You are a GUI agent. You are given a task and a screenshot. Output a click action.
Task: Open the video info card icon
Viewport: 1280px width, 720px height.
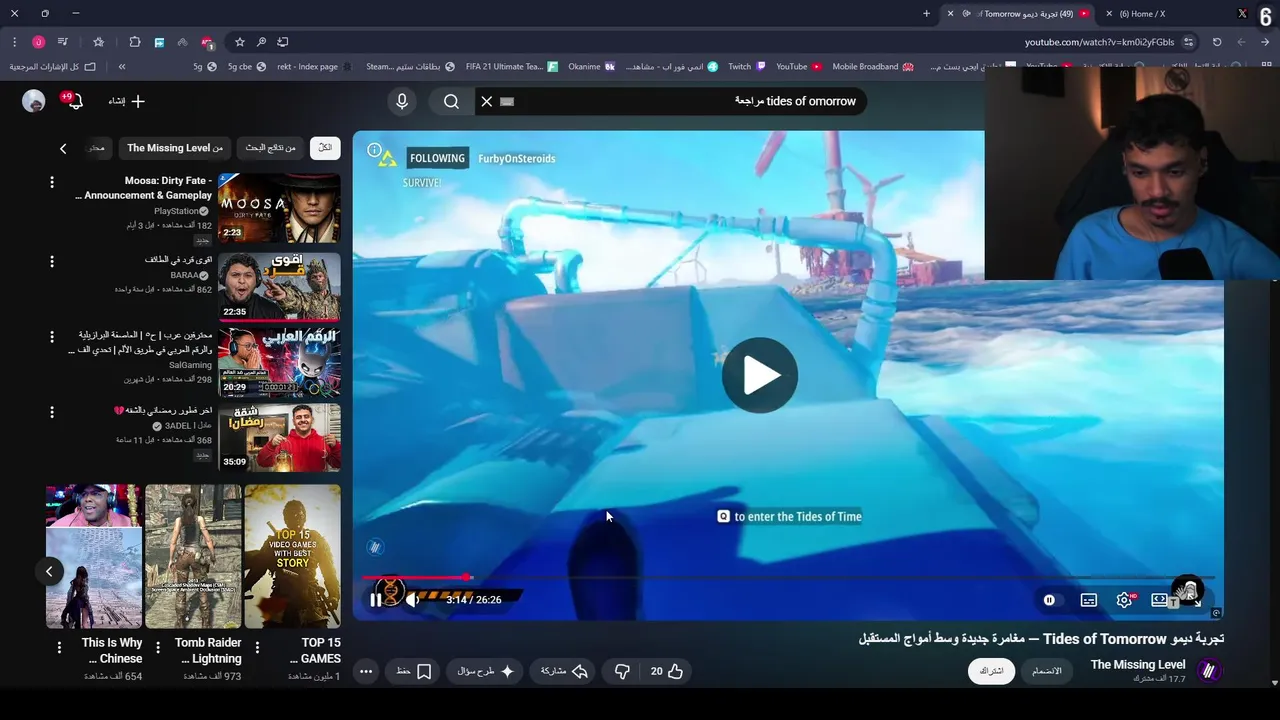(374, 150)
